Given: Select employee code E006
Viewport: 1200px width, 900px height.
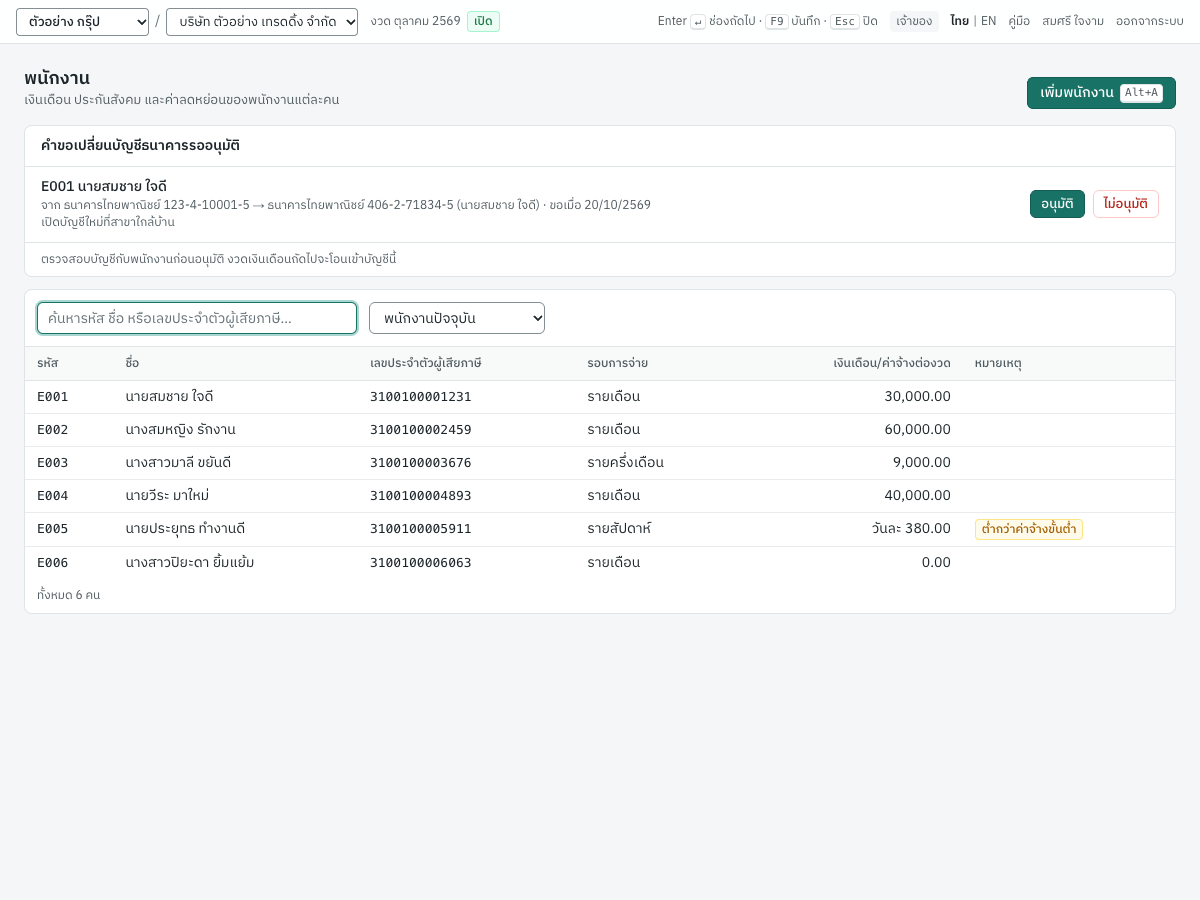Looking at the screenshot, I should (x=53, y=562).
